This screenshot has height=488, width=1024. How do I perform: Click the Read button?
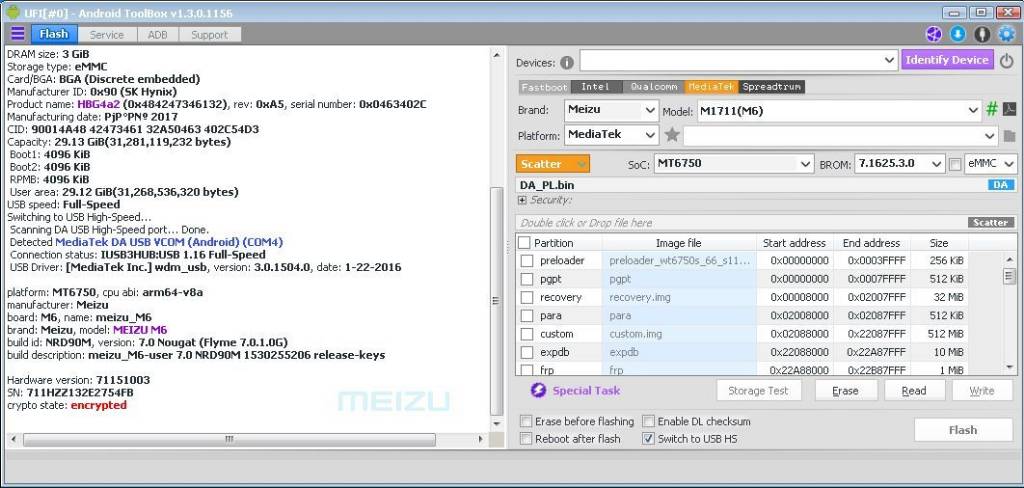[914, 391]
